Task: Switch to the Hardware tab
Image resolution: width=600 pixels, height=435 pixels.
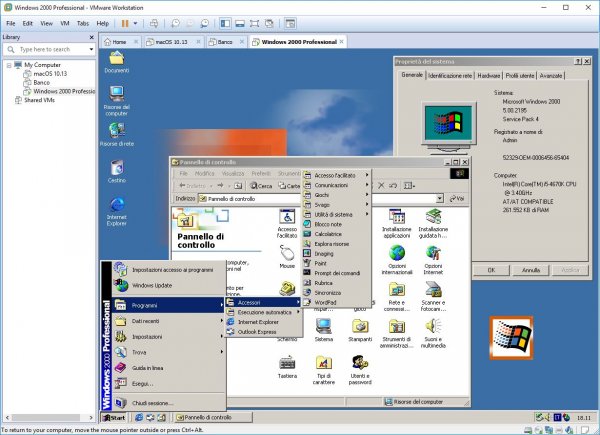Action: pos(489,75)
